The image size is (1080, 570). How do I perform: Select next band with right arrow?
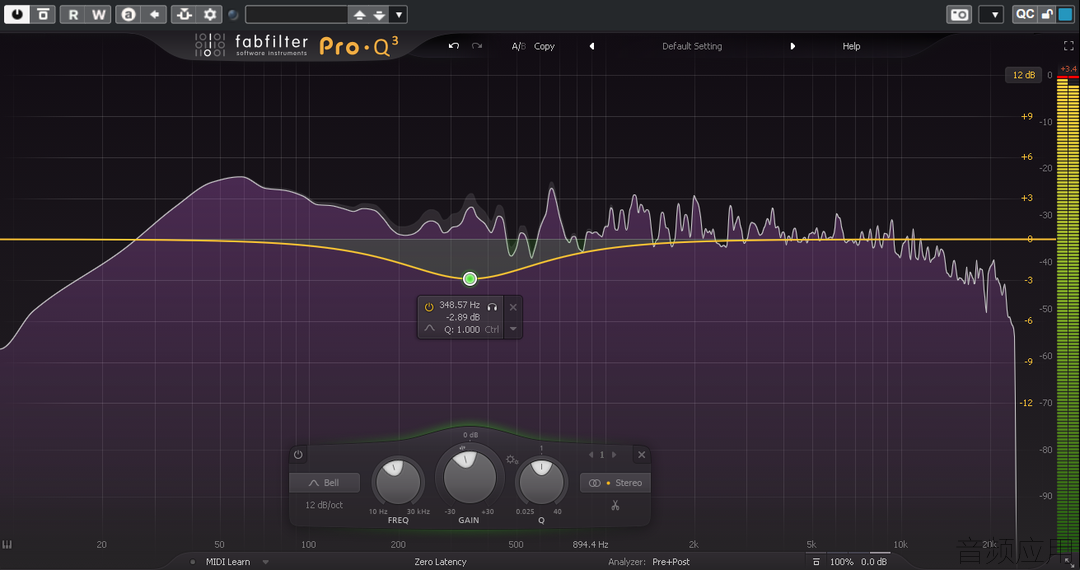(x=614, y=455)
